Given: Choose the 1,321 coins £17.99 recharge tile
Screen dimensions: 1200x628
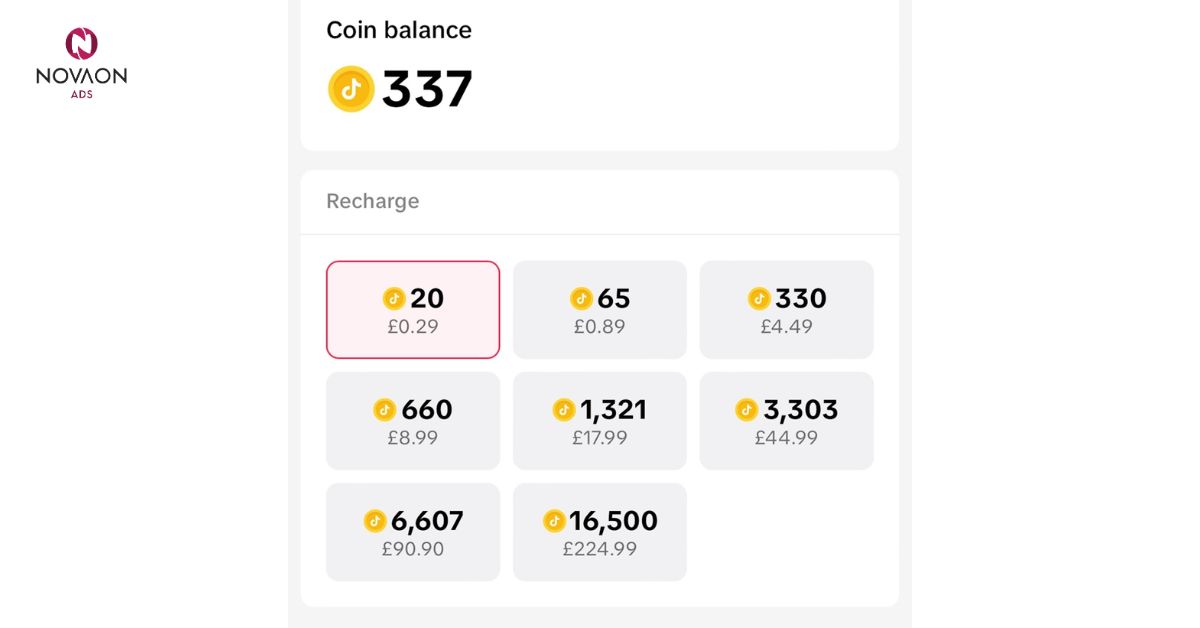Looking at the screenshot, I should coord(600,421).
